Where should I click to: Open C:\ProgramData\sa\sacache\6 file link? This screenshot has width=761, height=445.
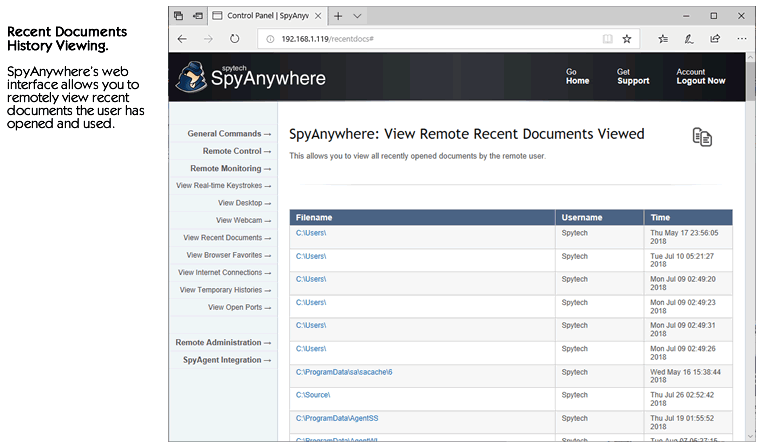point(344,372)
